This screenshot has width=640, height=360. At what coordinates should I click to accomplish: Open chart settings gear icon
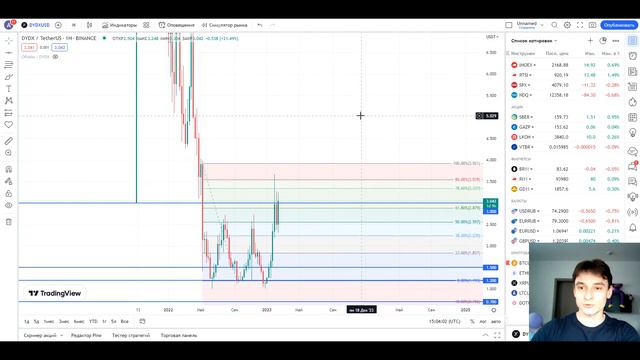(x=567, y=25)
